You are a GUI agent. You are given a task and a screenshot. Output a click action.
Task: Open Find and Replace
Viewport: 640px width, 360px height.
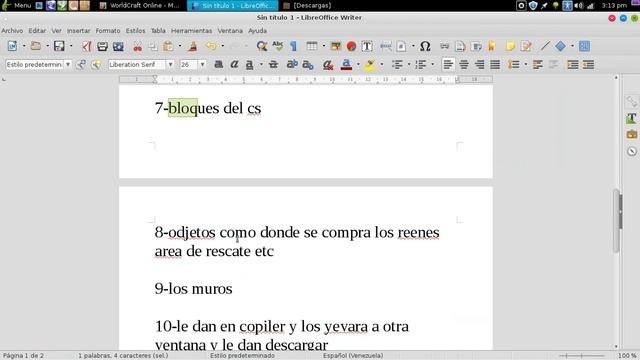click(262, 46)
